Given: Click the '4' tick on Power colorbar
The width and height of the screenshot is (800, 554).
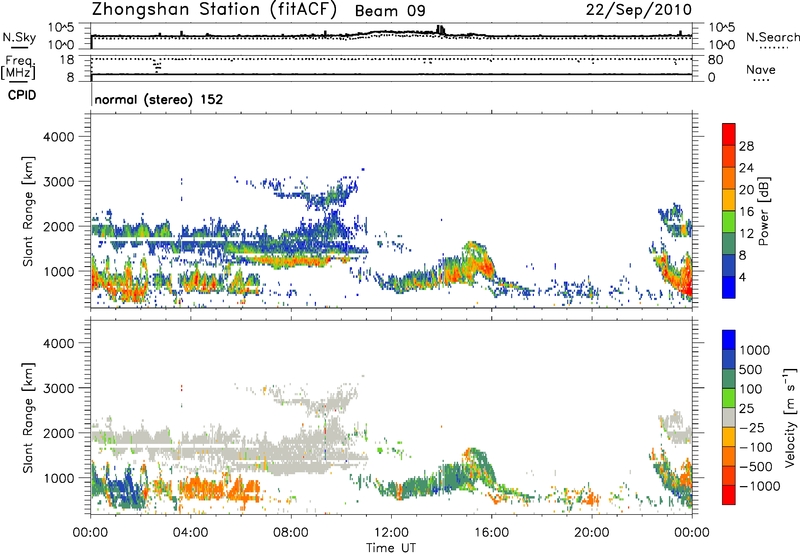Looking at the screenshot, I should [x=743, y=277].
